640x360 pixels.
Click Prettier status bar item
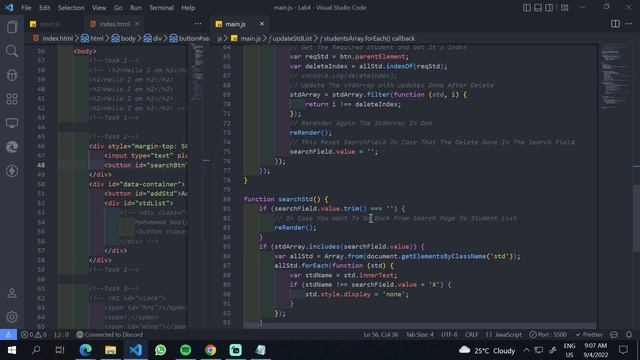(x=589, y=334)
